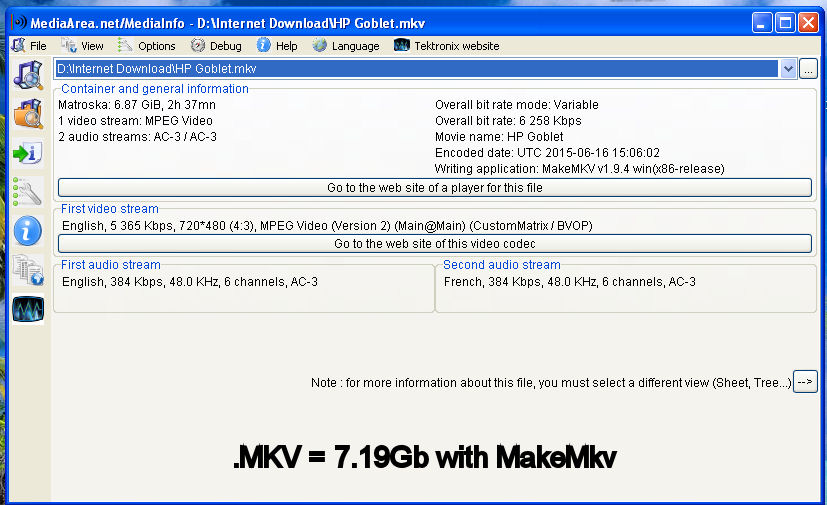Select the file path combo box field
Screen dimensions: 827x505
click(x=417, y=69)
